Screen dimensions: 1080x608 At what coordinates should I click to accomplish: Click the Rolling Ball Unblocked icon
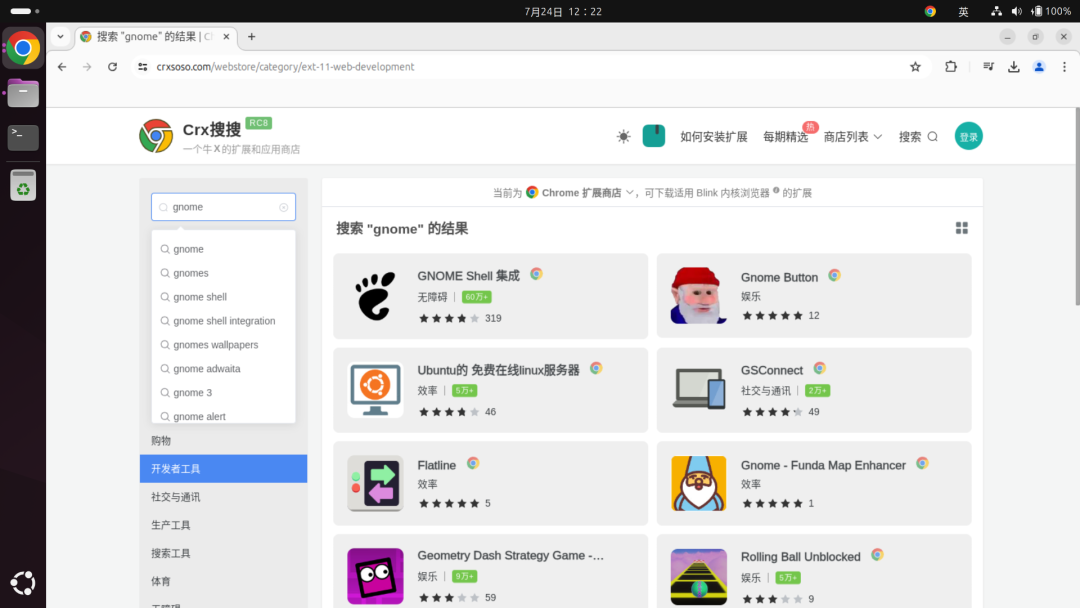click(698, 577)
